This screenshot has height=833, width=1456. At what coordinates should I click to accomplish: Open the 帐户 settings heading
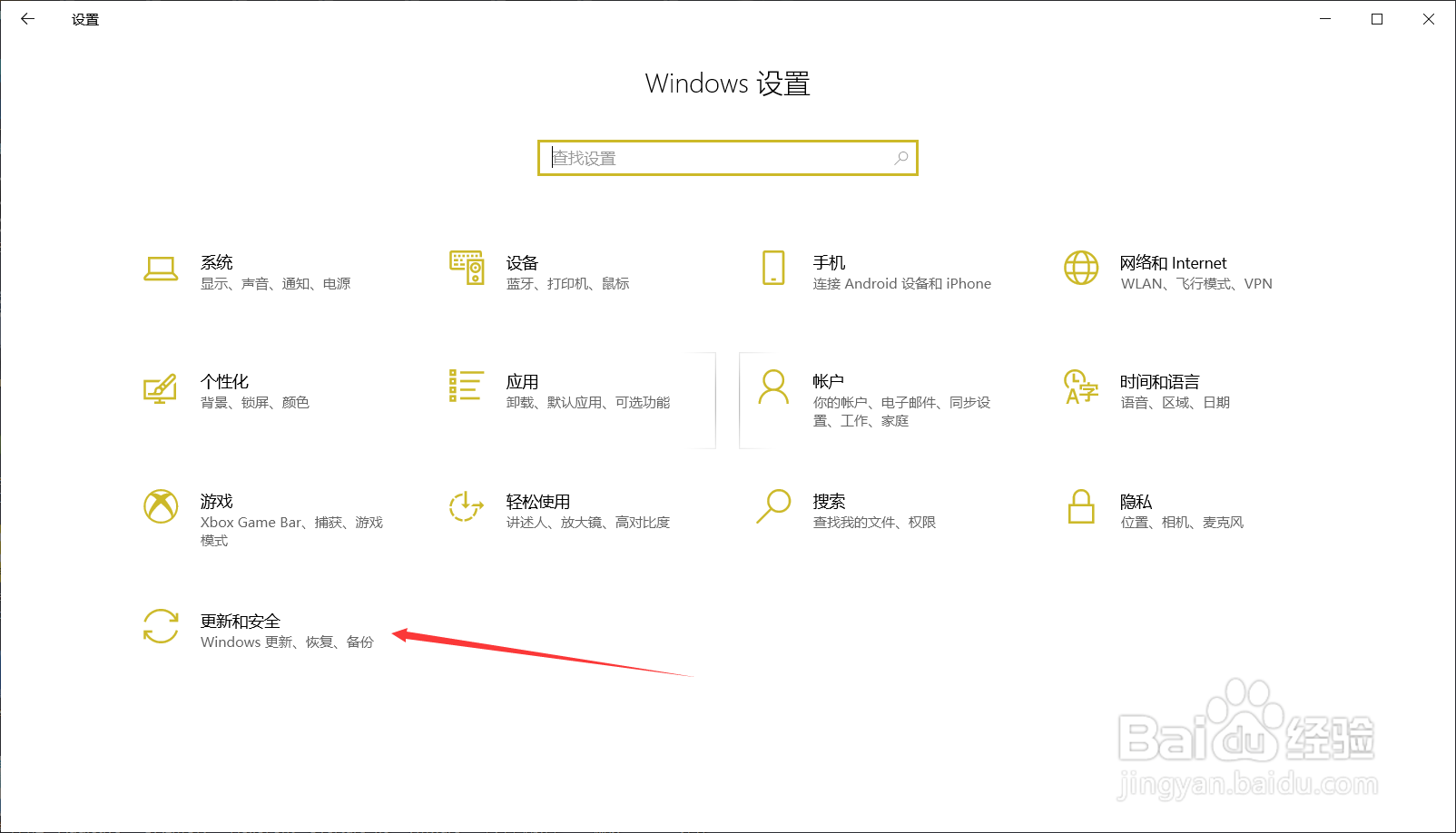pos(829,381)
